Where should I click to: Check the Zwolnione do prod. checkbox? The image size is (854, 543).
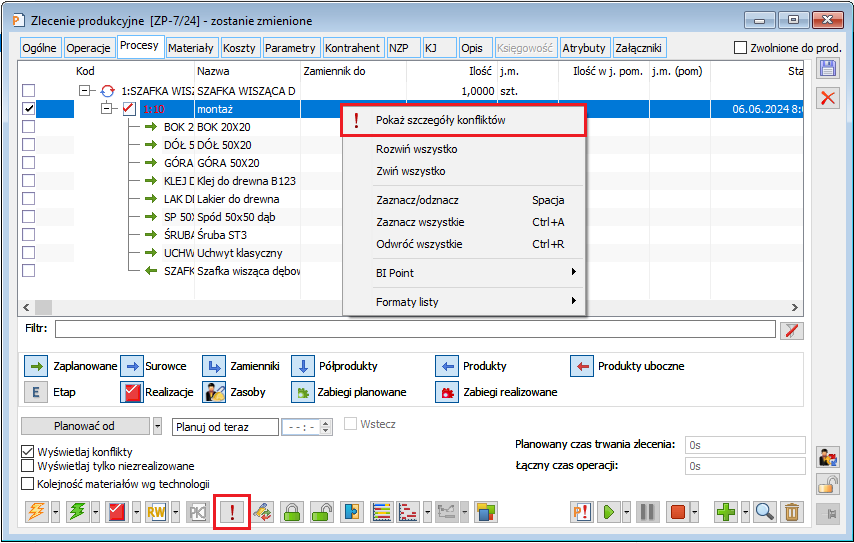740,48
